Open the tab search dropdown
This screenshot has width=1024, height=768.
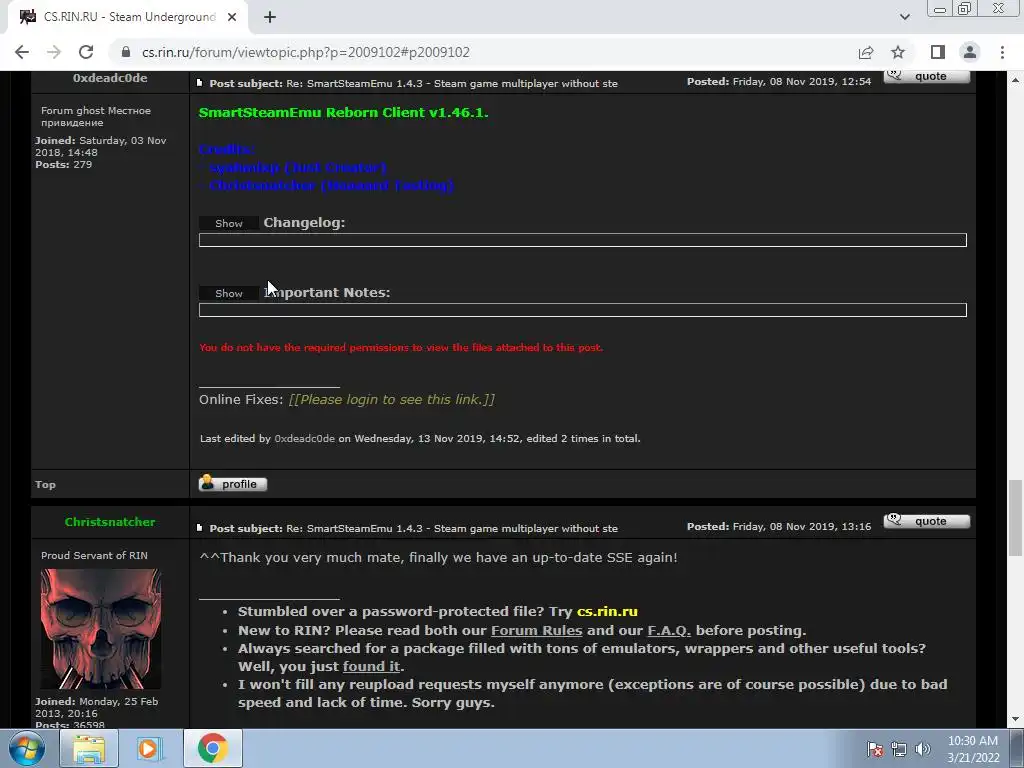click(904, 17)
